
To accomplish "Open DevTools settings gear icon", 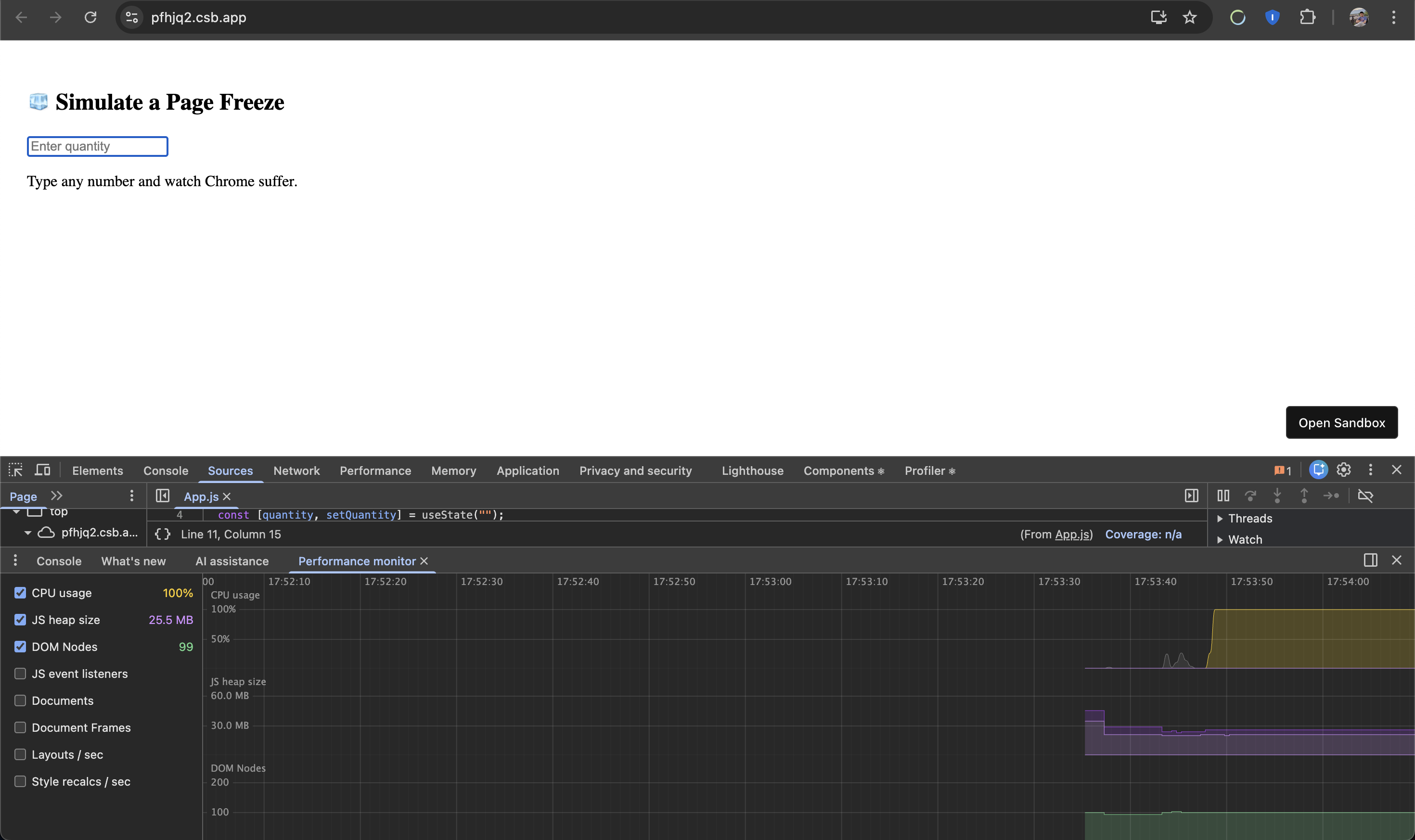I will coord(1344,470).
